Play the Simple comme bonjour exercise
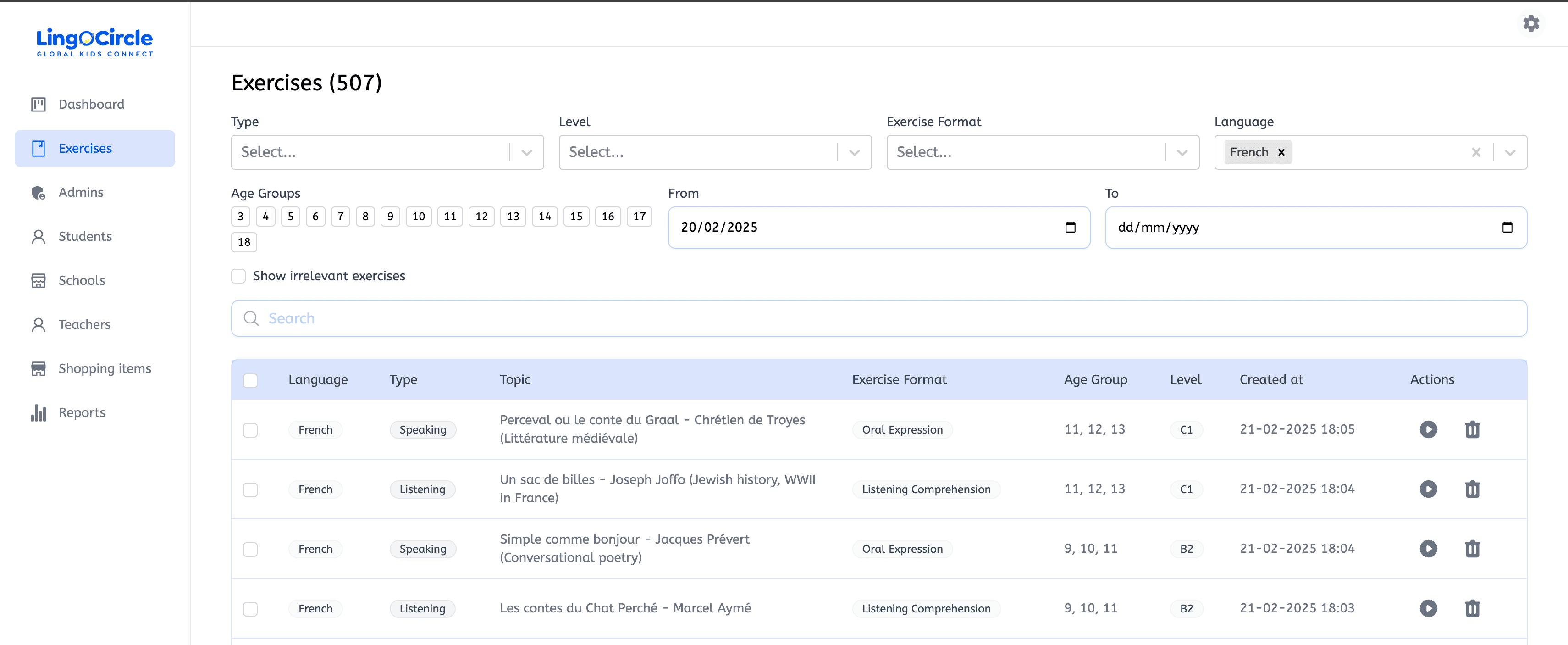 1428,549
